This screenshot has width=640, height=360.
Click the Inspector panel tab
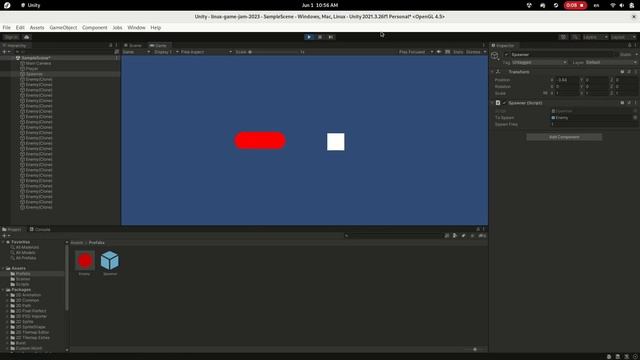[503, 46]
